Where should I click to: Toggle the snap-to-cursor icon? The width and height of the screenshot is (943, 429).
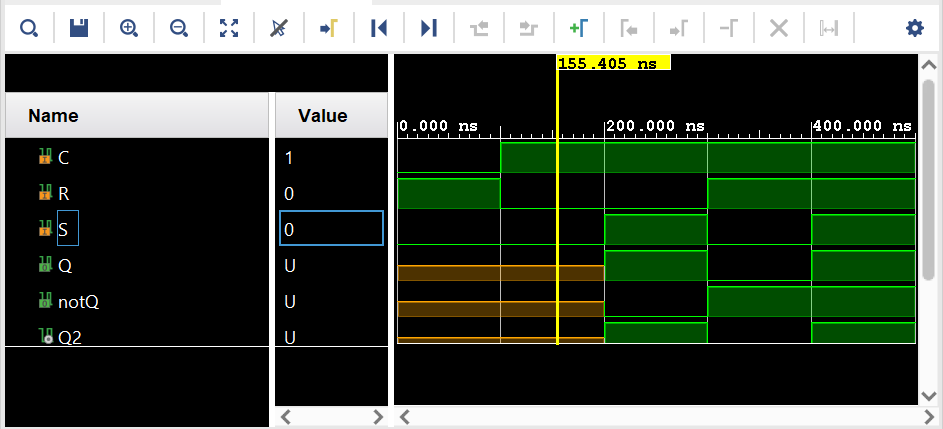click(278, 28)
